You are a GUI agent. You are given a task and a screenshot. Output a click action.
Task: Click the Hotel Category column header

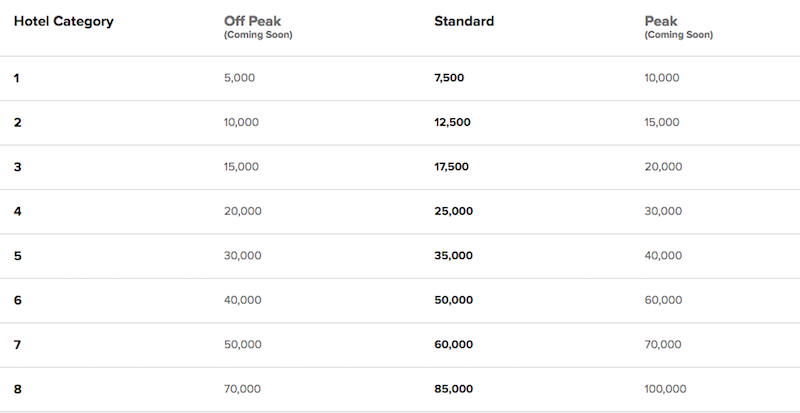[63, 21]
